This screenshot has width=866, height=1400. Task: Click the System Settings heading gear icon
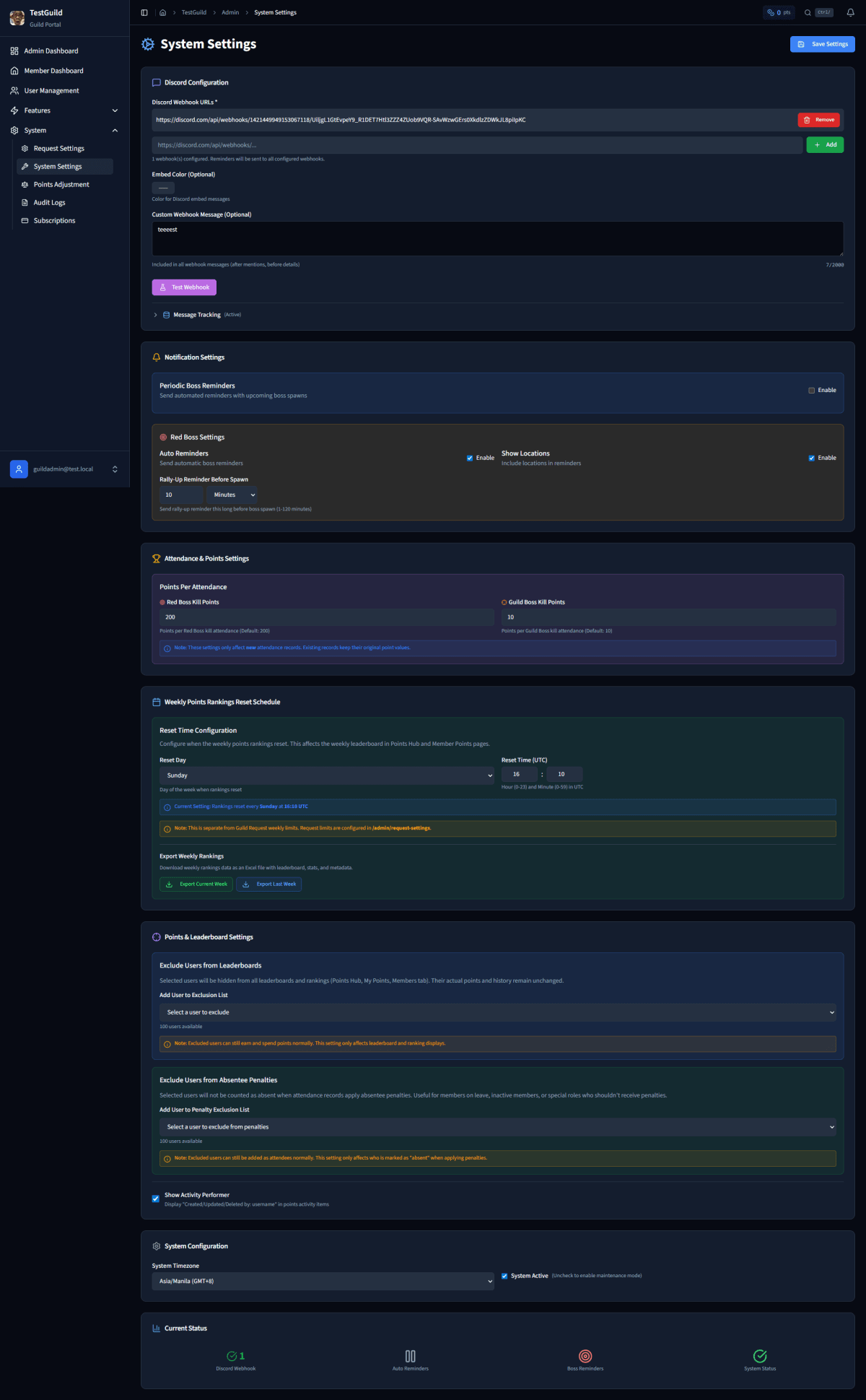pos(148,44)
